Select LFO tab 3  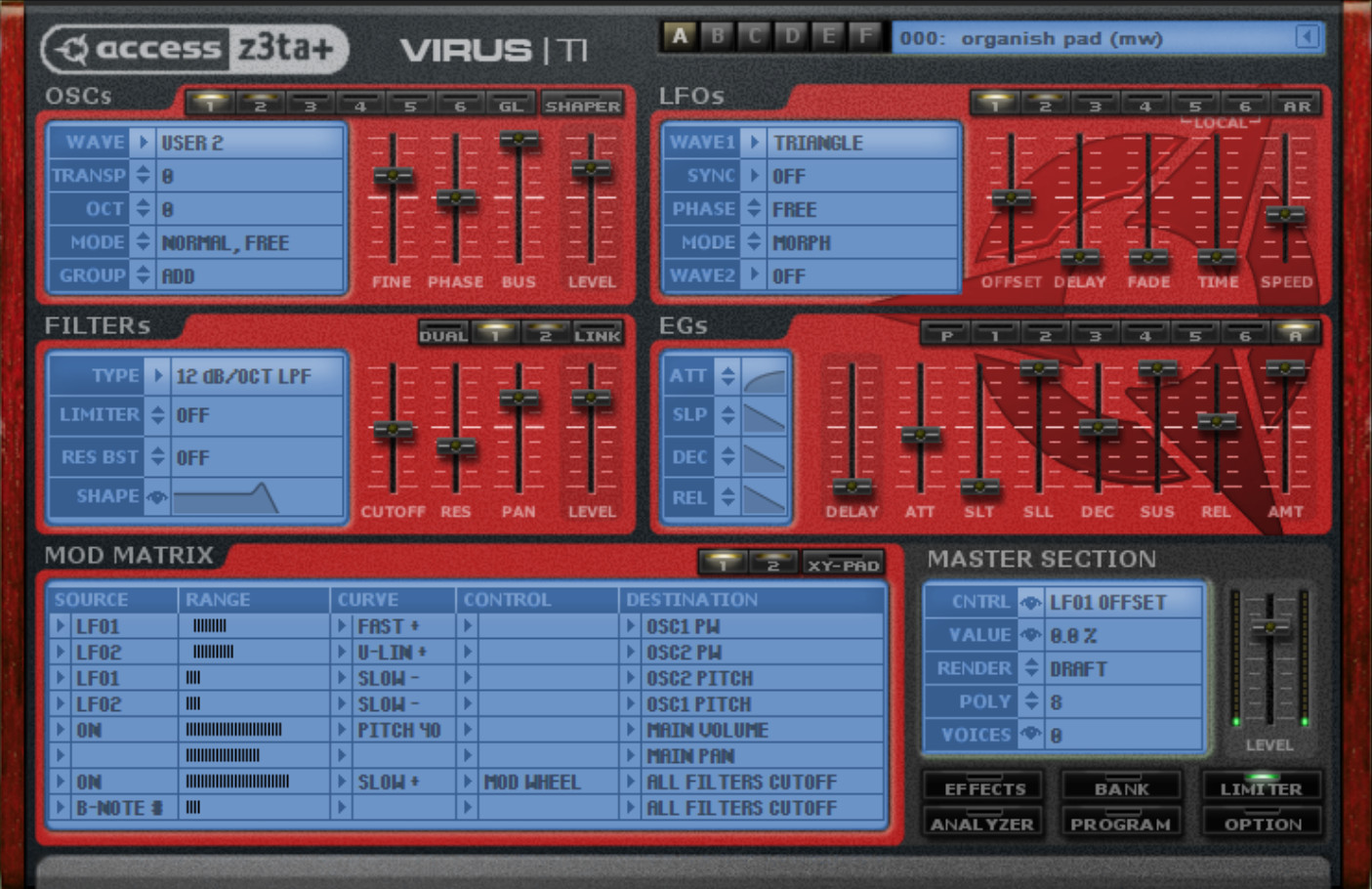coord(1095,105)
